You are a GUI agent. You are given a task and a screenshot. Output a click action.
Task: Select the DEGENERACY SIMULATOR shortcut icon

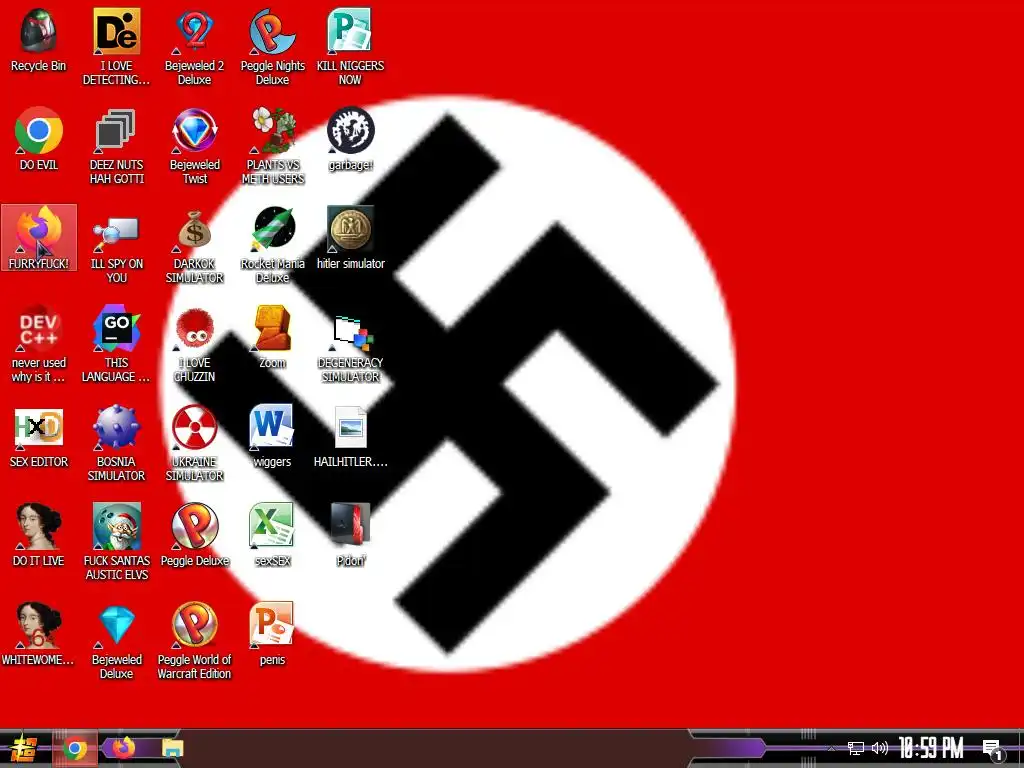[351, 332]
